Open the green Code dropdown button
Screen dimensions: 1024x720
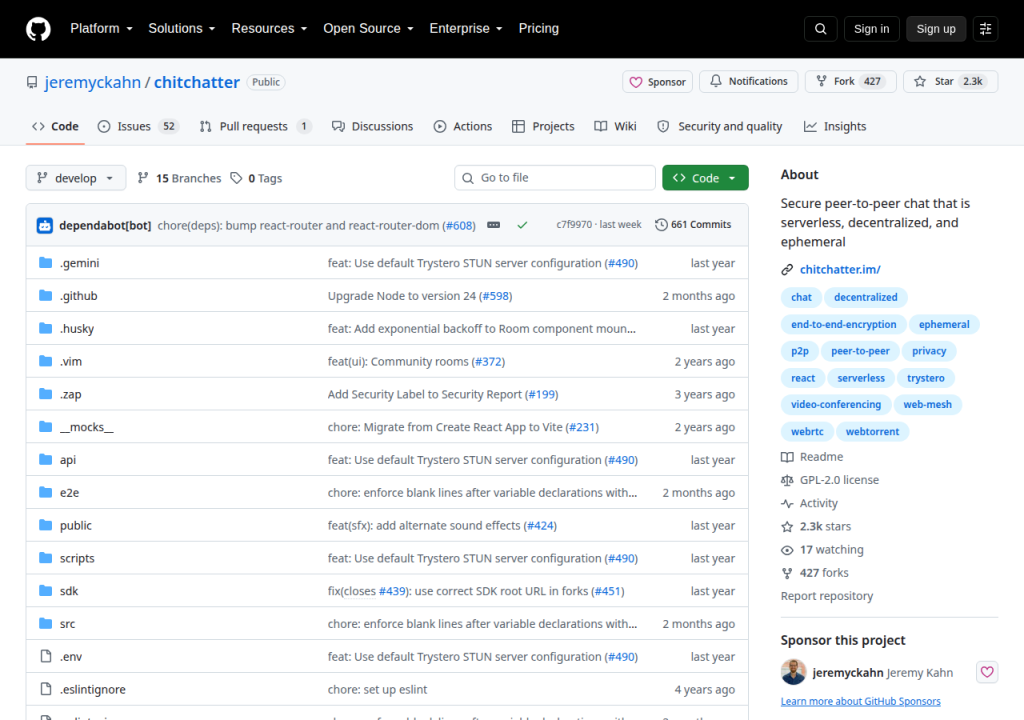point(705,178)
